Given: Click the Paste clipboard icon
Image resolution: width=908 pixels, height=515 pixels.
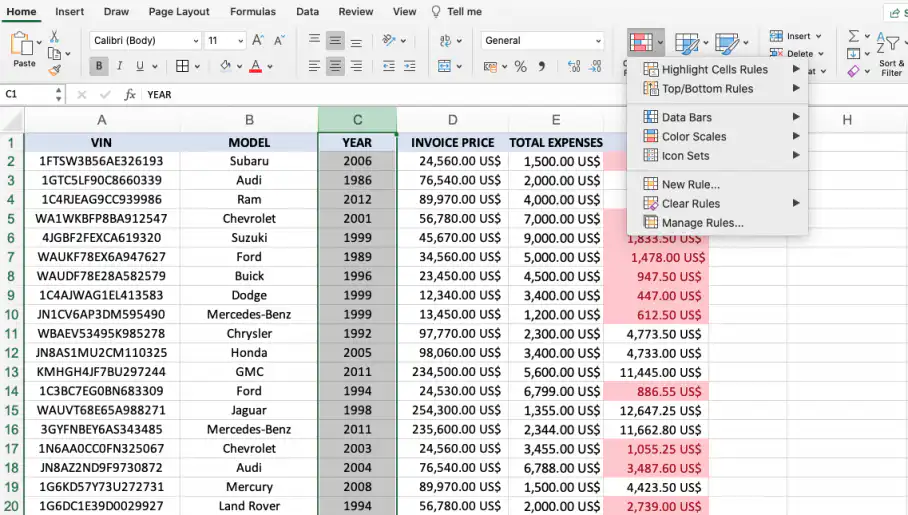Looking at the screenshot, I should pos(22,44).
